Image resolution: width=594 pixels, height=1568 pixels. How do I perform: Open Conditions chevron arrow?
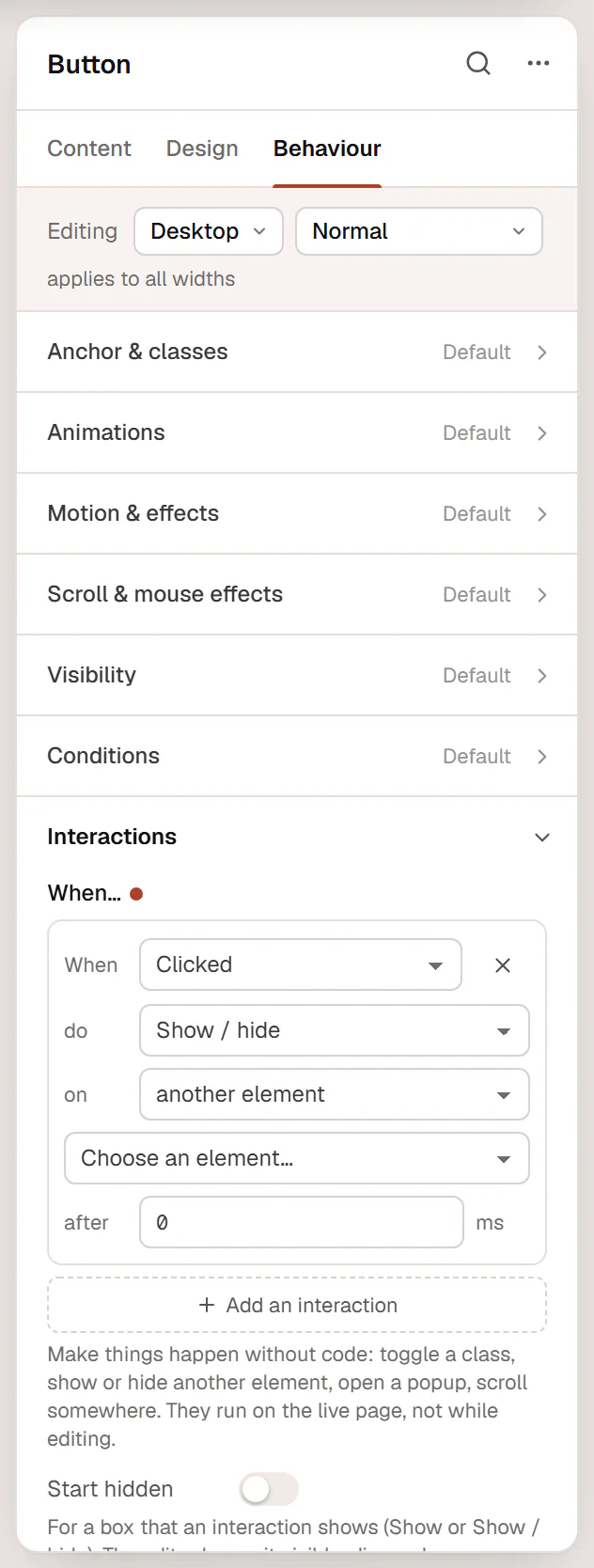542,757
